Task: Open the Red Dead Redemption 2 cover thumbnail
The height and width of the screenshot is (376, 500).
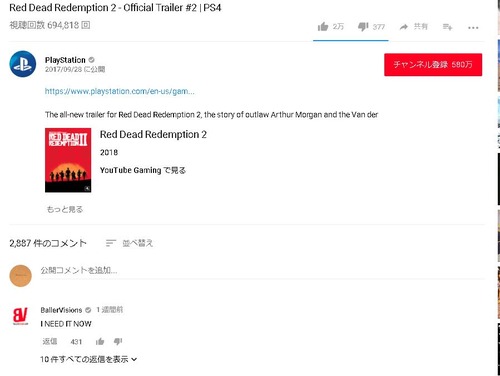Action: pyautogui.click(x=68, y=160)
